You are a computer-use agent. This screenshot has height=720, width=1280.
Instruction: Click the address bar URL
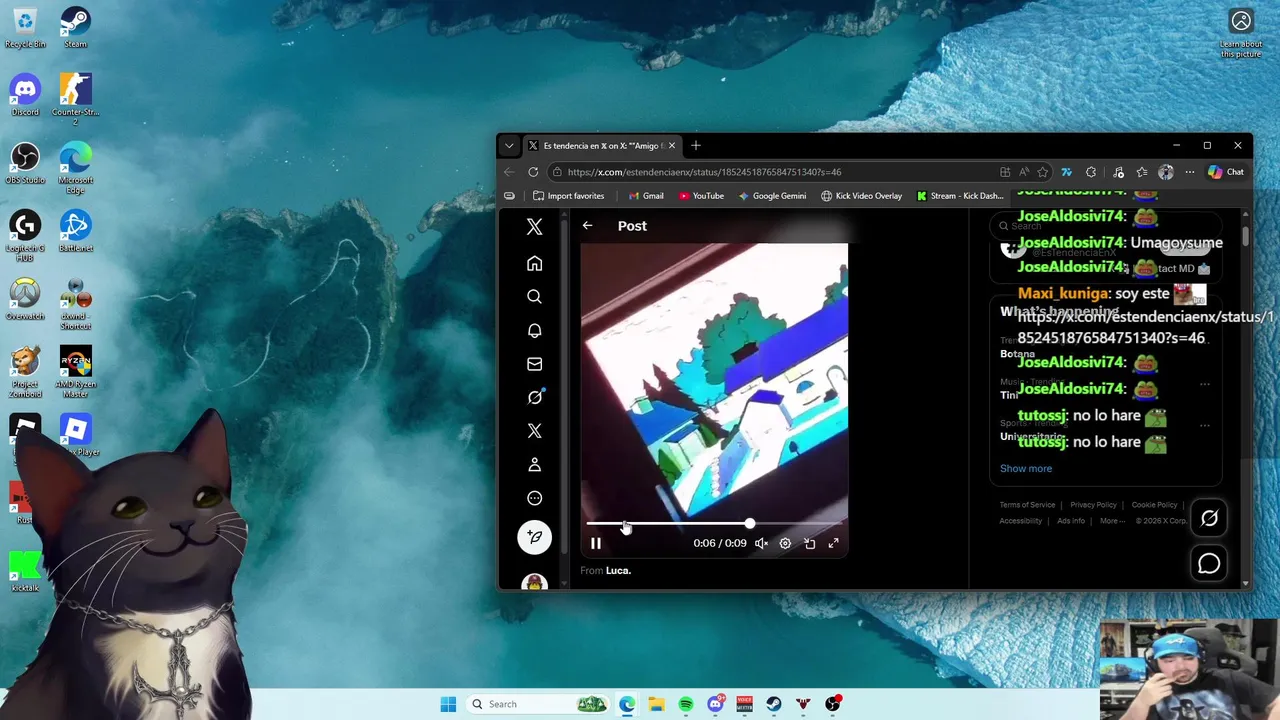pyautogui.click(x=704, y=172)
